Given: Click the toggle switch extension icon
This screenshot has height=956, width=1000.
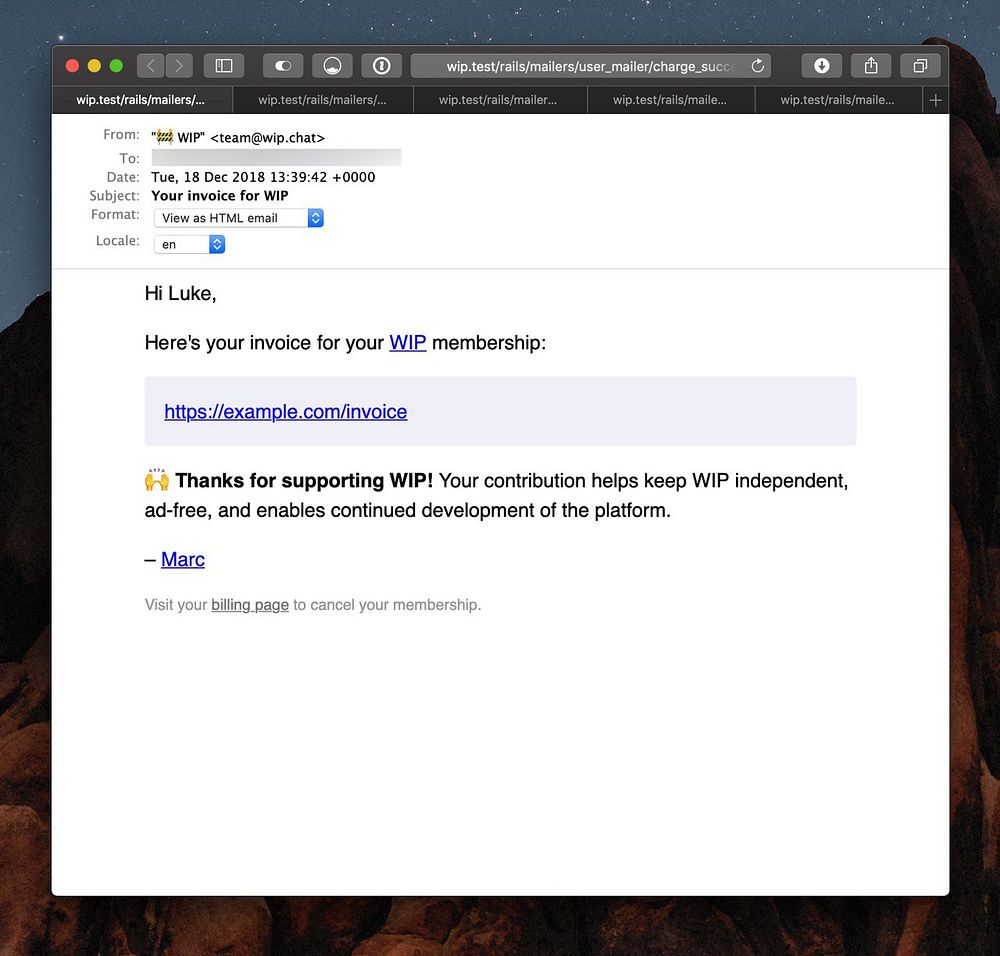Looking at the screenshot, I should coord(283,66).
